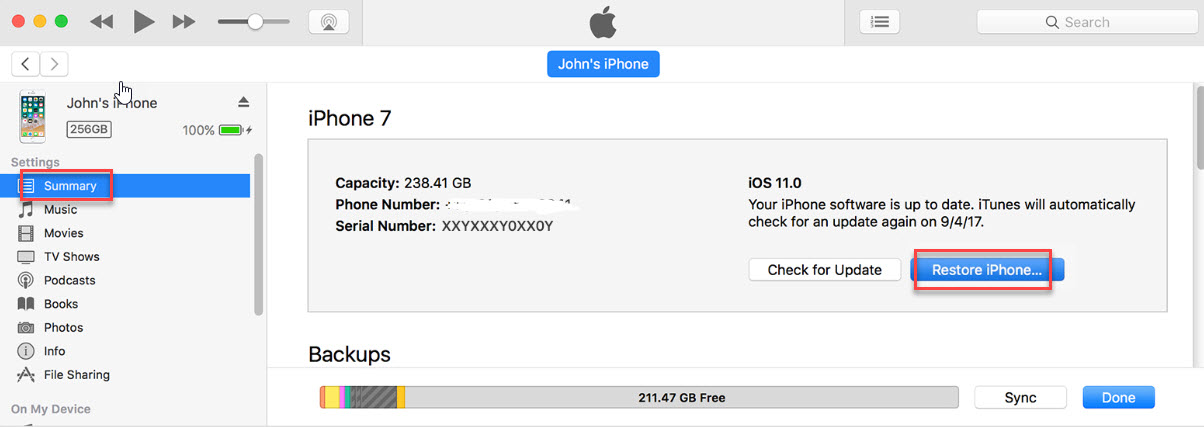Open the list view menu button
This screenshot has width=1204, height=427.
(x=880, y=22)
